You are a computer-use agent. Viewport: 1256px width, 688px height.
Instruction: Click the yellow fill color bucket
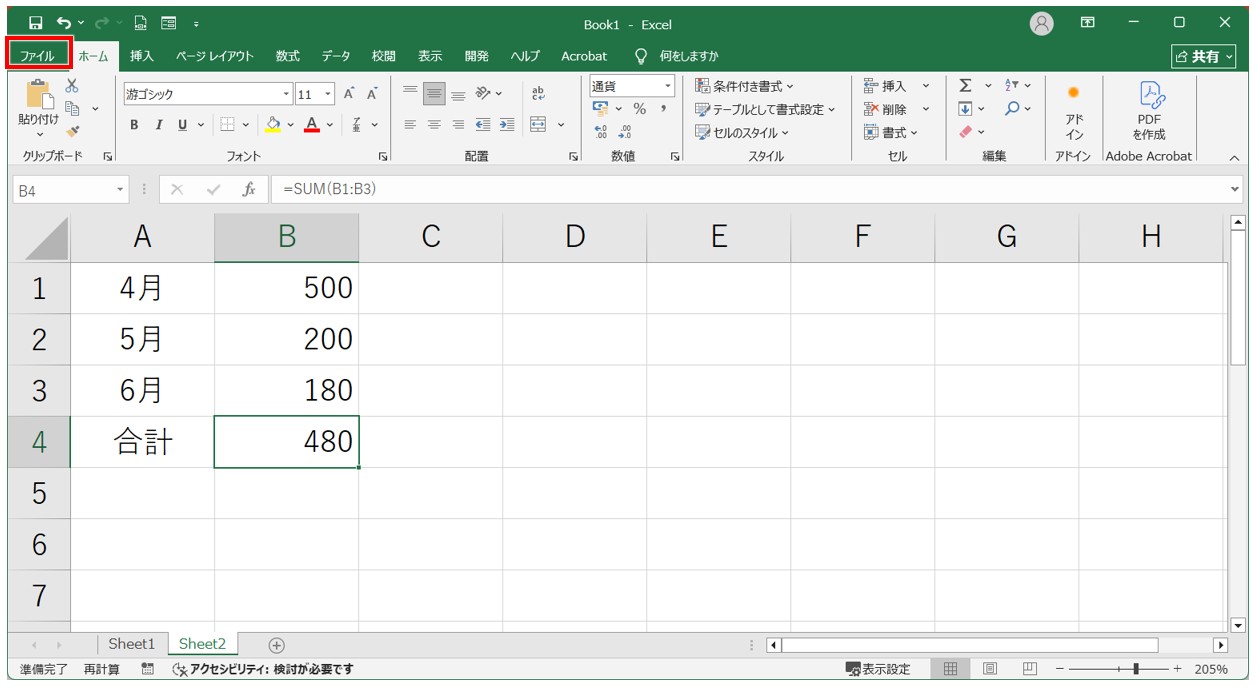(x=273, y=125)
